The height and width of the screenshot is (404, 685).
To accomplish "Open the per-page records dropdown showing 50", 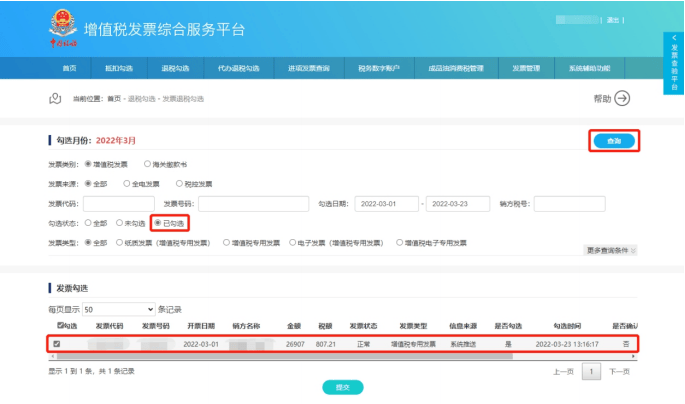I will point(121,309).
